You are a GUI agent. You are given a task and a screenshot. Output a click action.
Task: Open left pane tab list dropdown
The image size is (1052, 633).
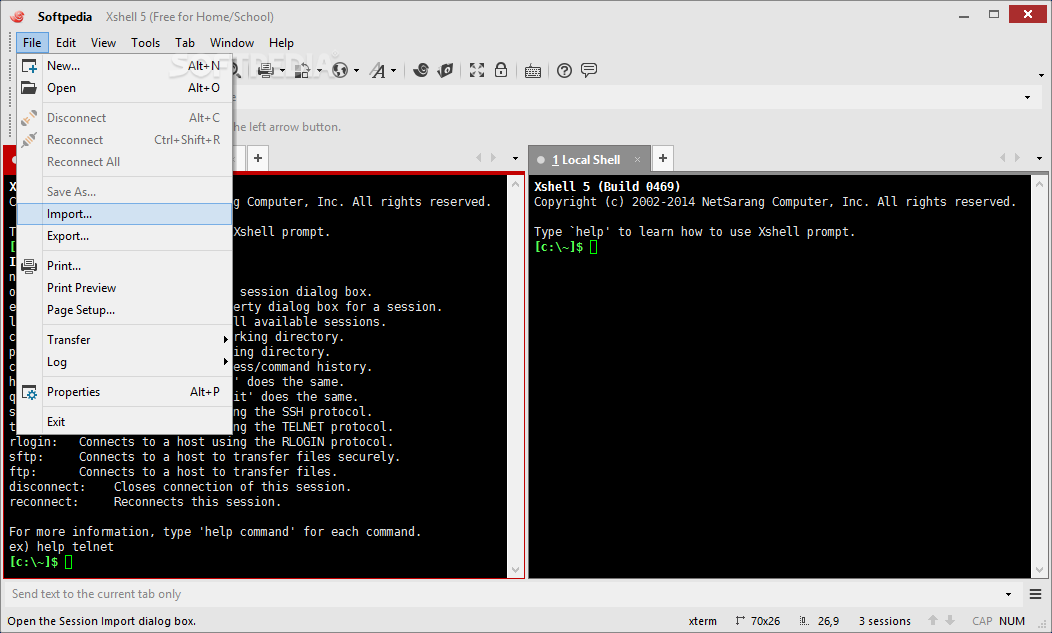click(x=515, y=158)
